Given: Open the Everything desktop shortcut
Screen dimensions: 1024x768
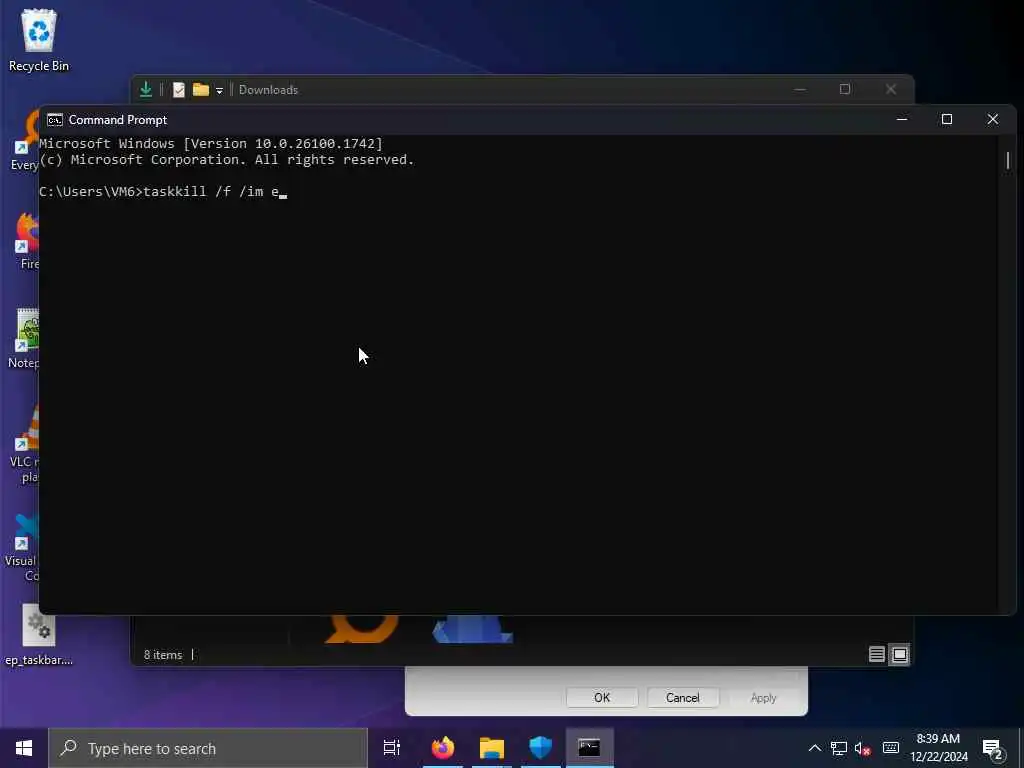Looking at the screenshot, I should [x=25, y=140].
